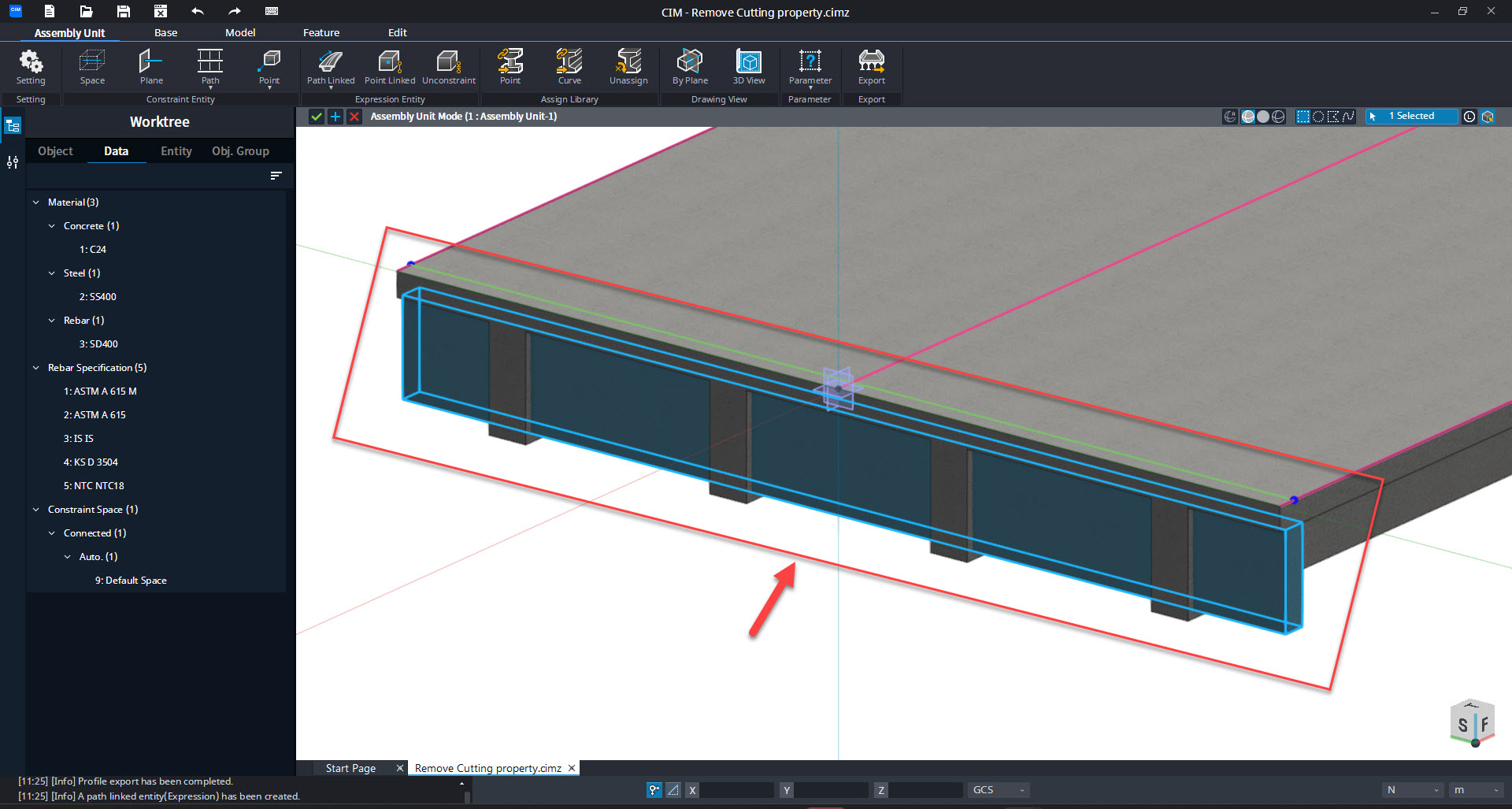Cancel assembly unit mode with red X
This screenshot has width=1512, height=809.
(354, 117)
